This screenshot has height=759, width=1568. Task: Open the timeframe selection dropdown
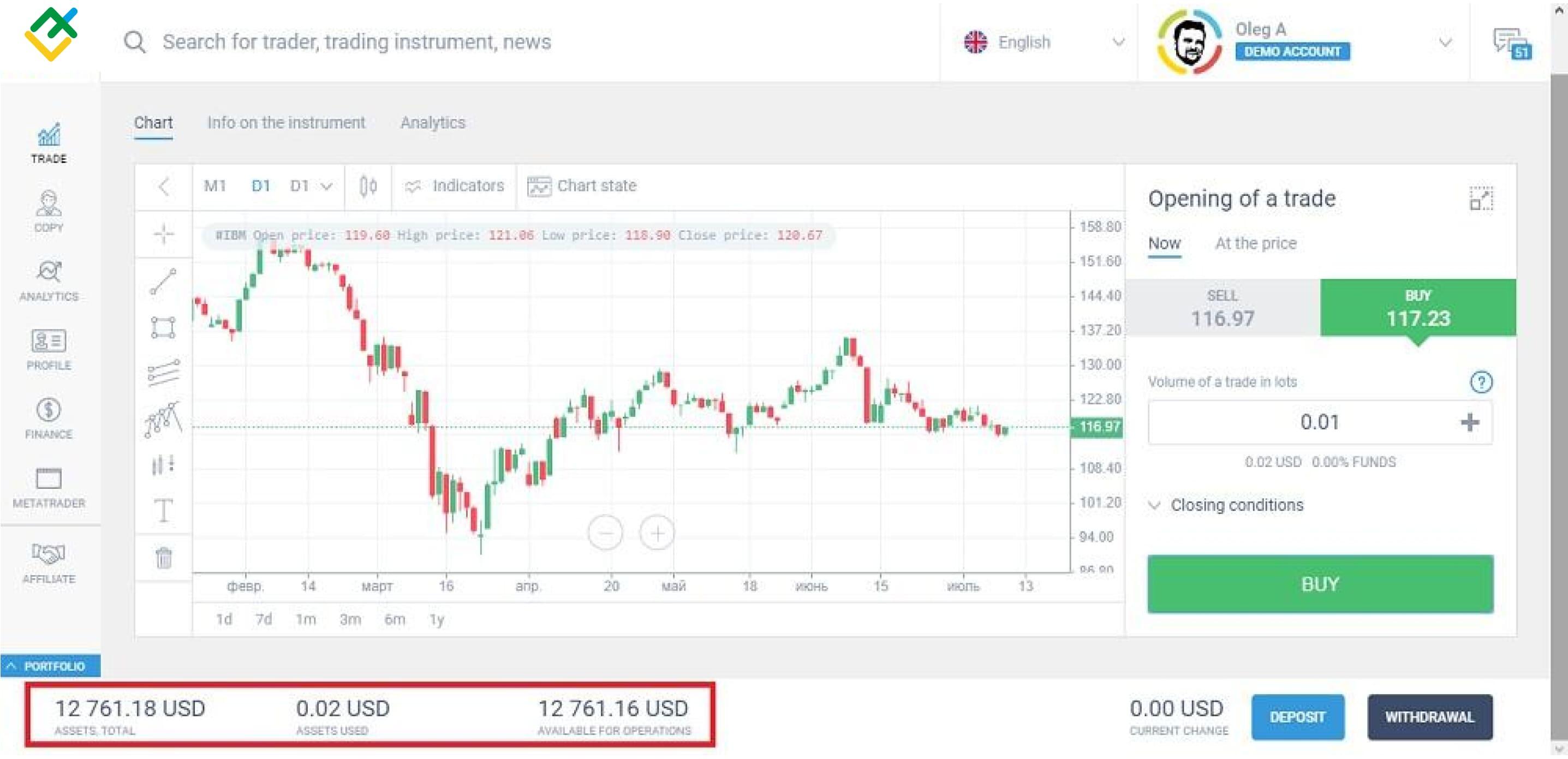point(311,186)
